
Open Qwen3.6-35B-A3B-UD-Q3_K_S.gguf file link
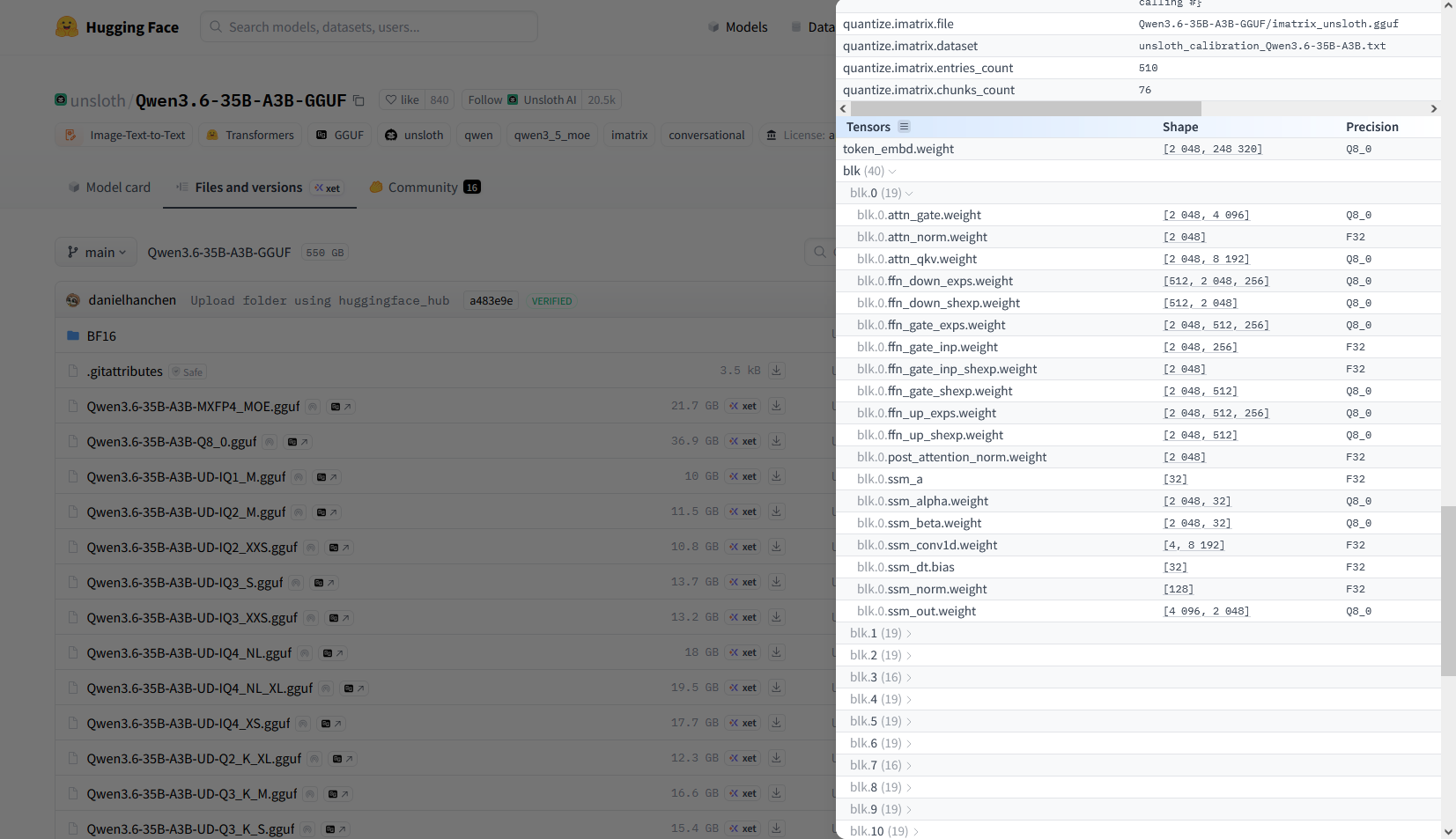(190, 829)
